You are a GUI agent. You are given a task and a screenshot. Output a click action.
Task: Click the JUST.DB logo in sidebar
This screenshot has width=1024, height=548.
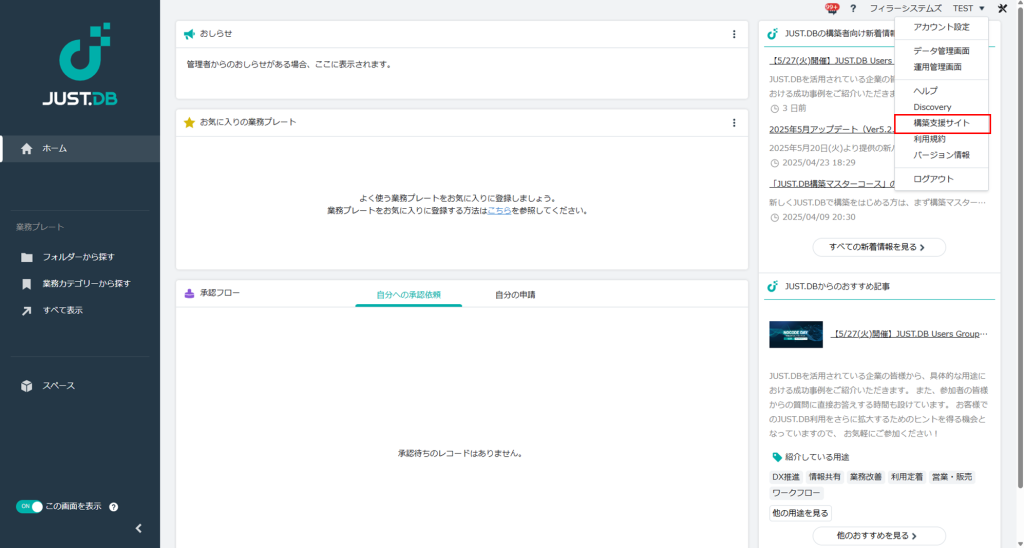80,65
